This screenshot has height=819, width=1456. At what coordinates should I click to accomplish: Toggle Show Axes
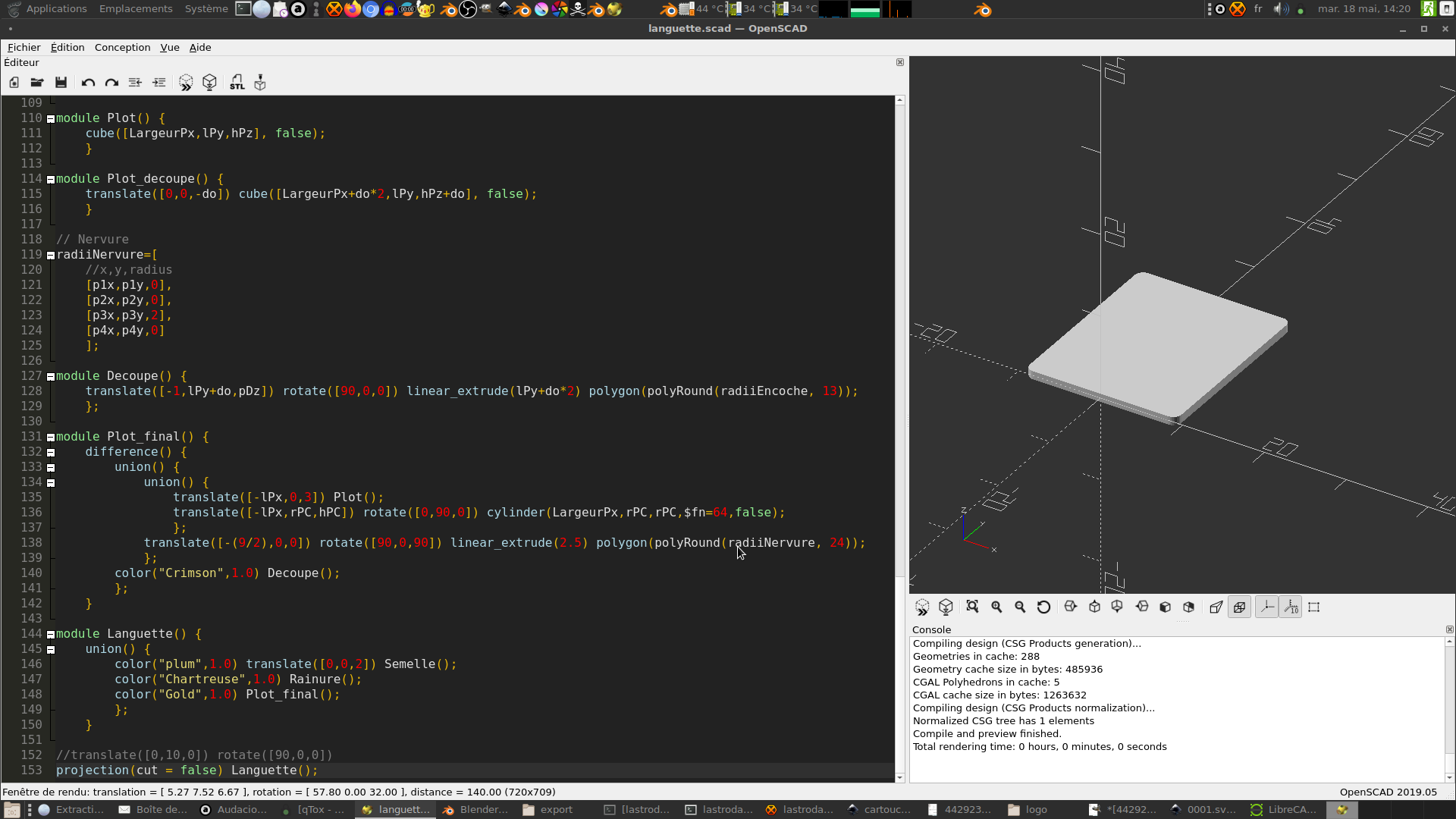(1267, 607)
